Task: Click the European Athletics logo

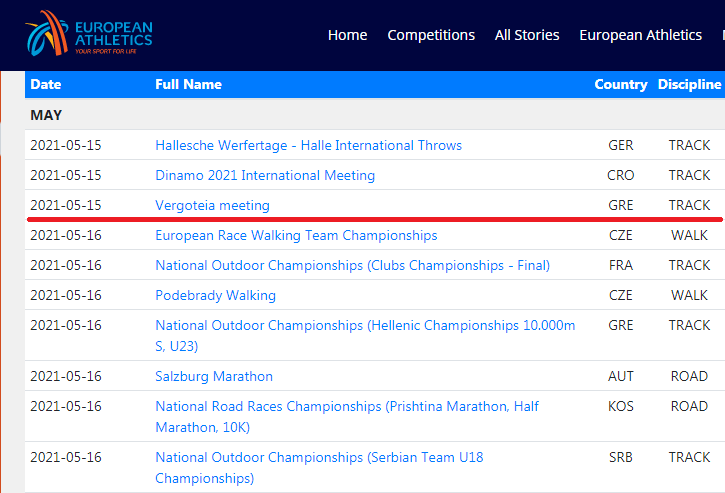Action: point(89,34)
